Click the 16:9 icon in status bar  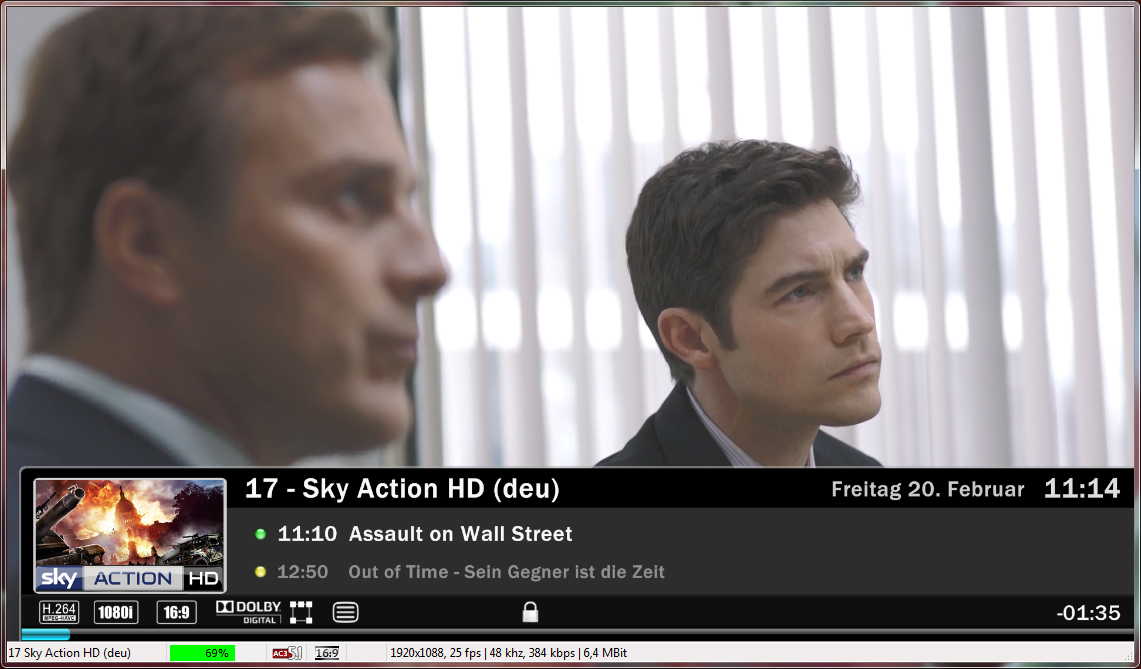(327, 653)
